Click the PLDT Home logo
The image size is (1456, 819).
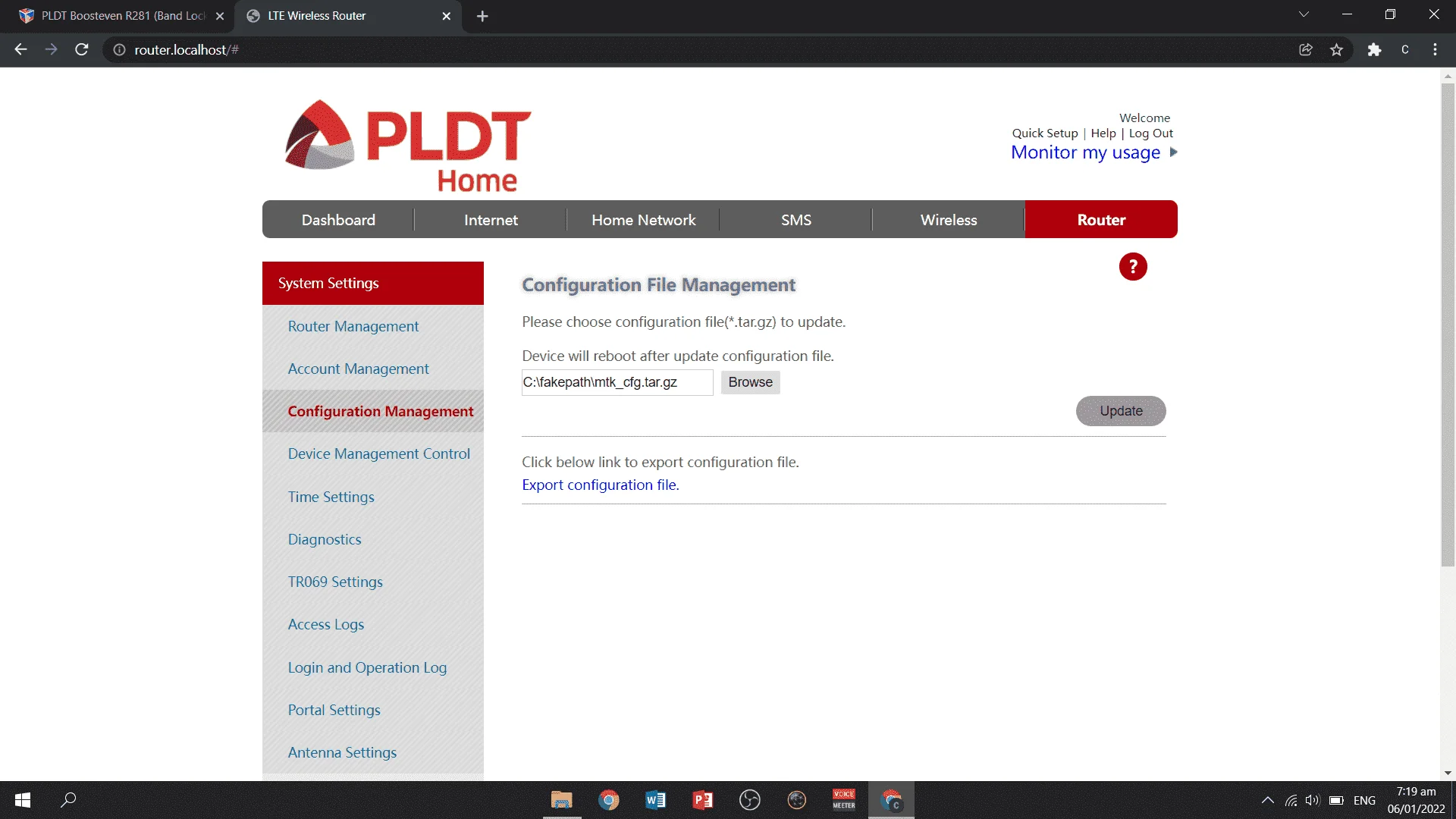click(408, 146)
